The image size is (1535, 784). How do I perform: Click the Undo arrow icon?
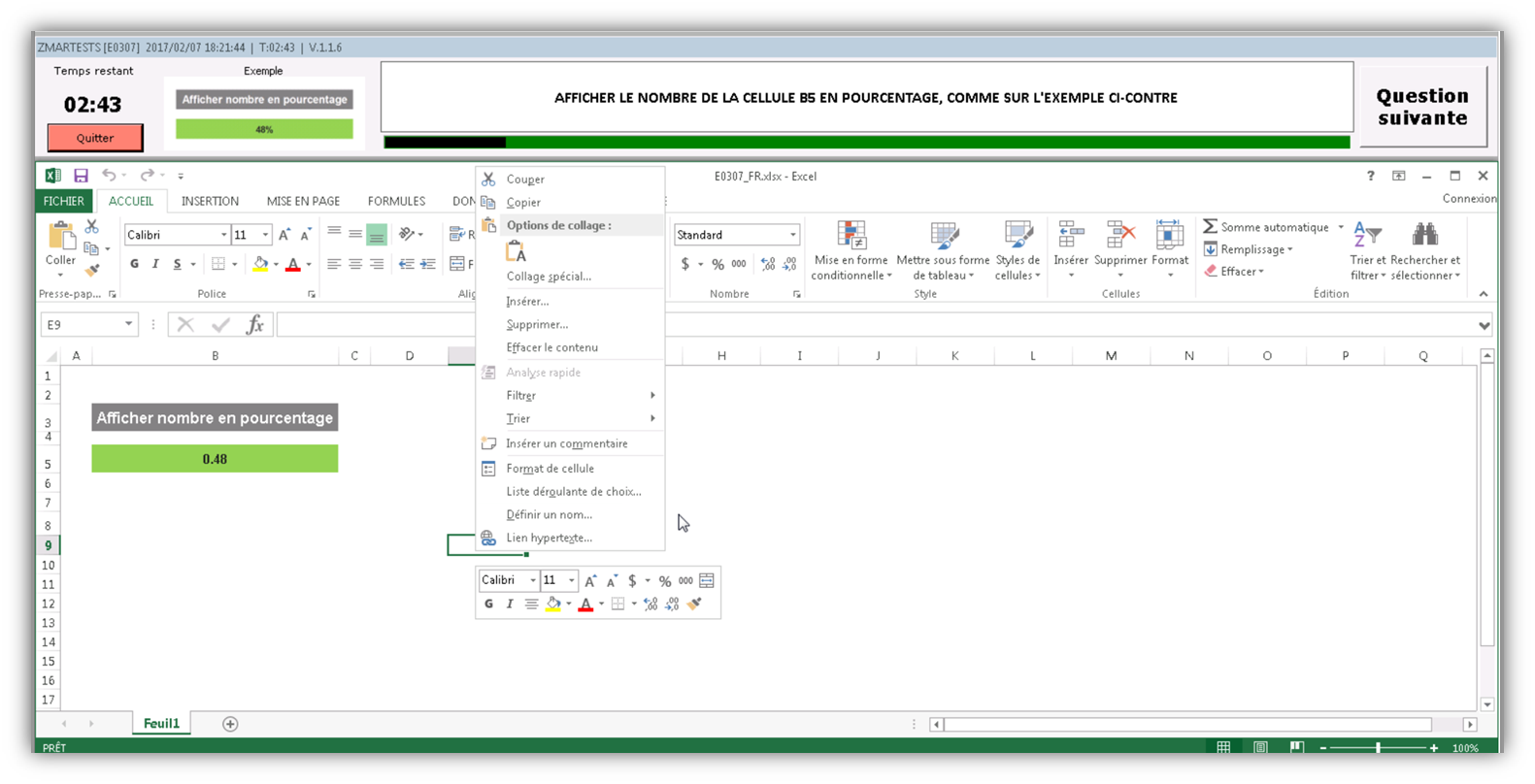[110, 176]
